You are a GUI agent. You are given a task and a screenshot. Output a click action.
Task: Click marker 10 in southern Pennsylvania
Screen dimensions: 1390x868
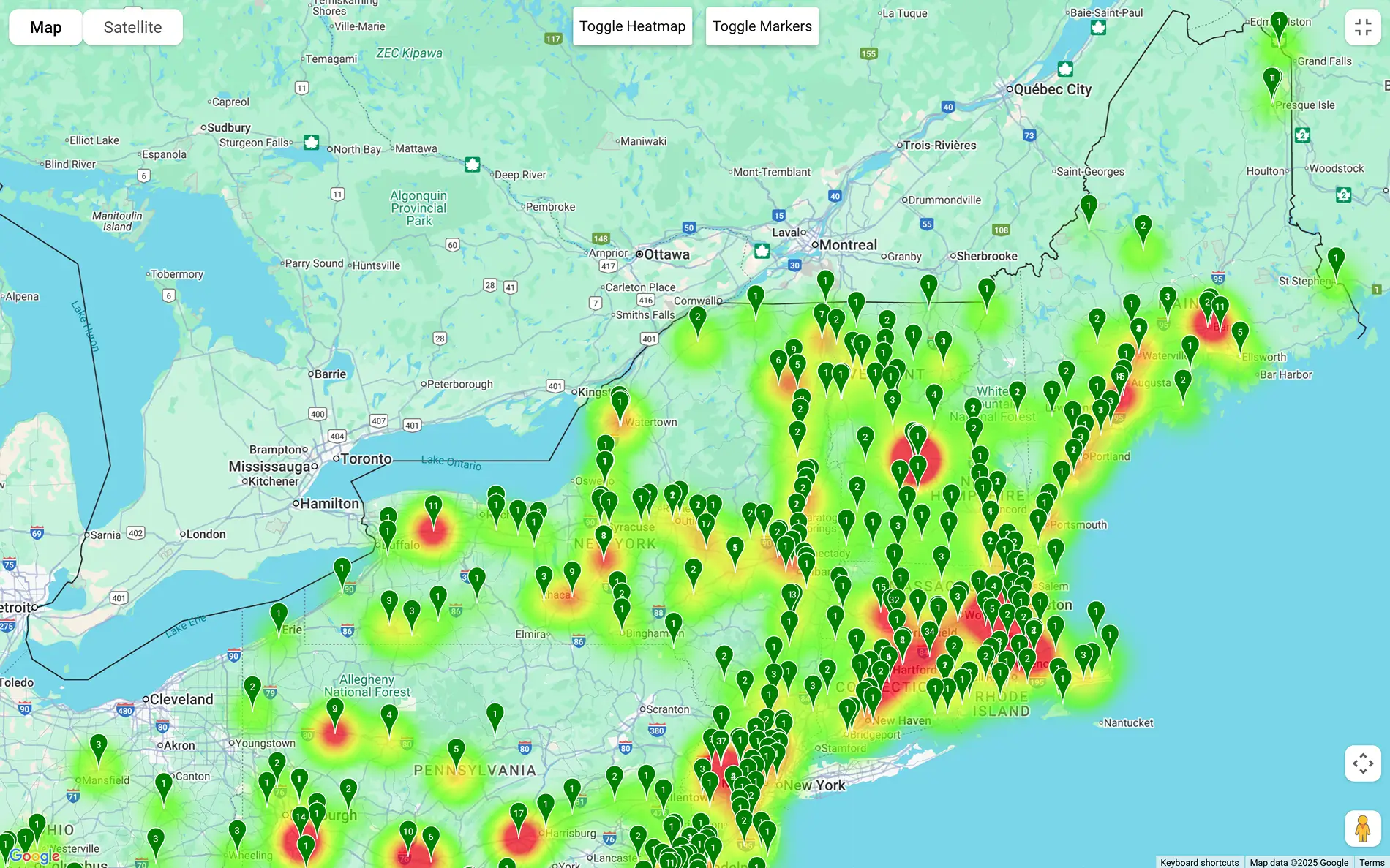[408, 836]
